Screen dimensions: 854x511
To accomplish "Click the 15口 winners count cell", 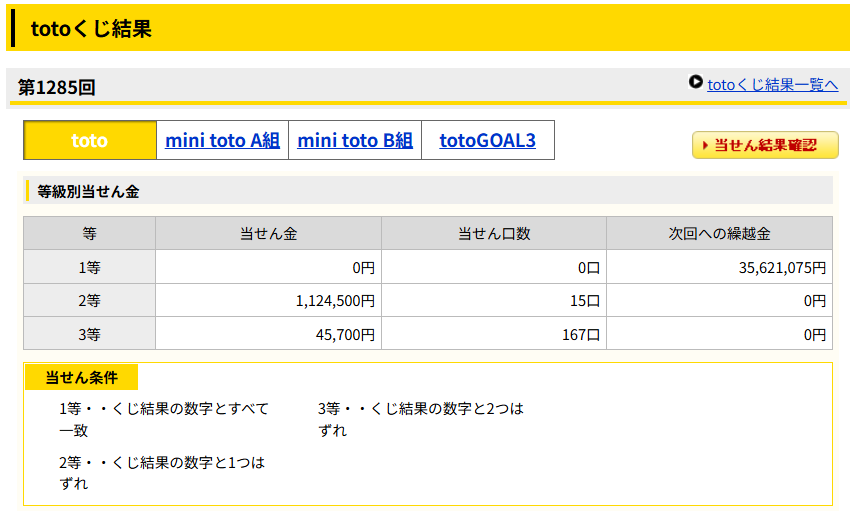I will click(494, 301).
